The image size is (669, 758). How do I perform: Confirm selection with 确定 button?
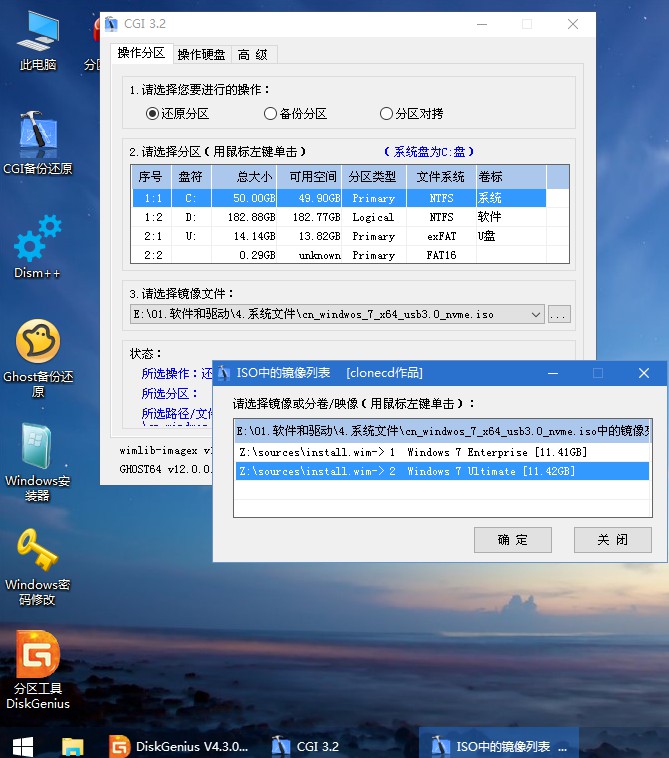pyautogui.click(x=512, y=539)
